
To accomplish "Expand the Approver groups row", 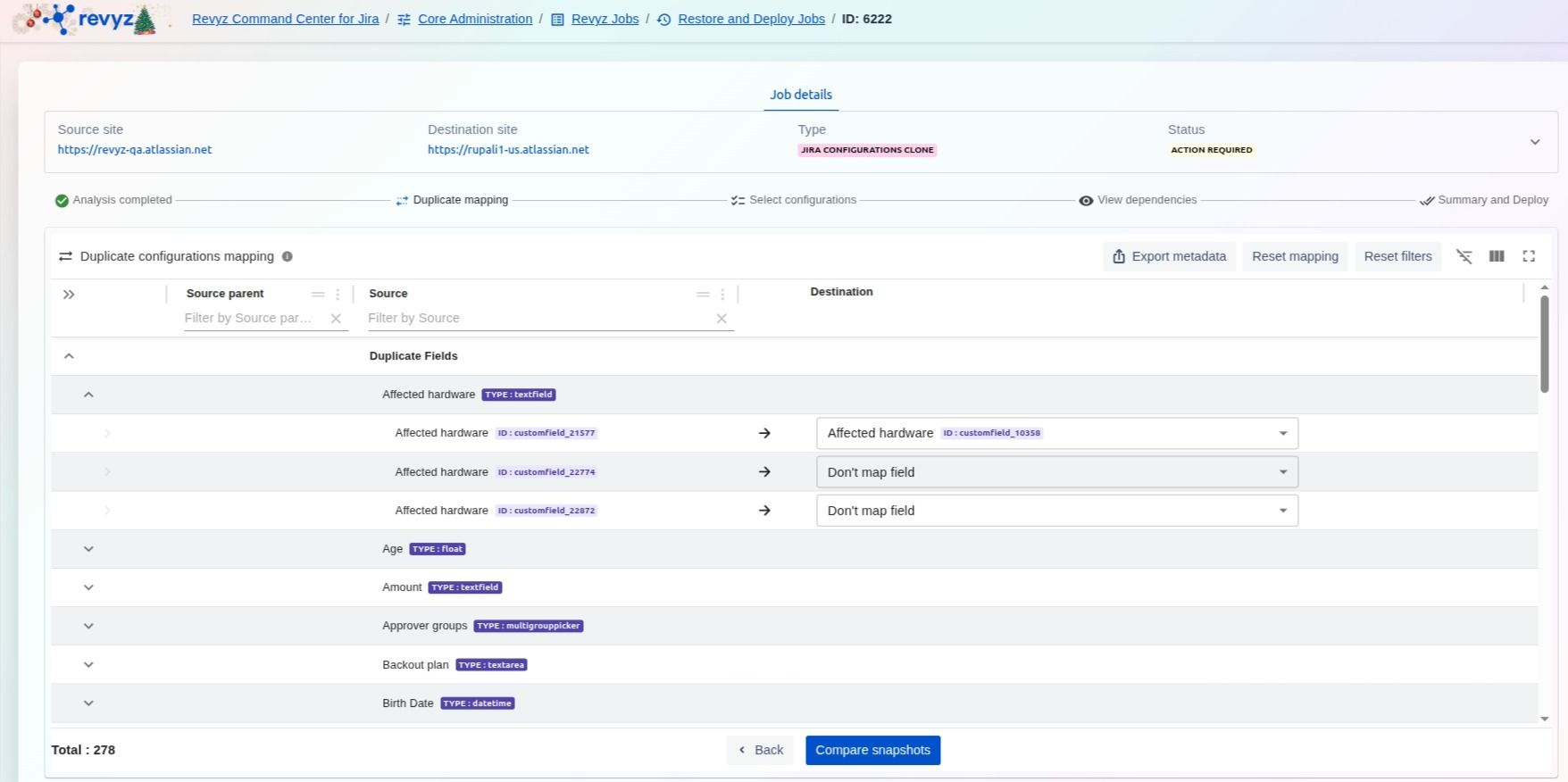I will click(x=88, y=626).
